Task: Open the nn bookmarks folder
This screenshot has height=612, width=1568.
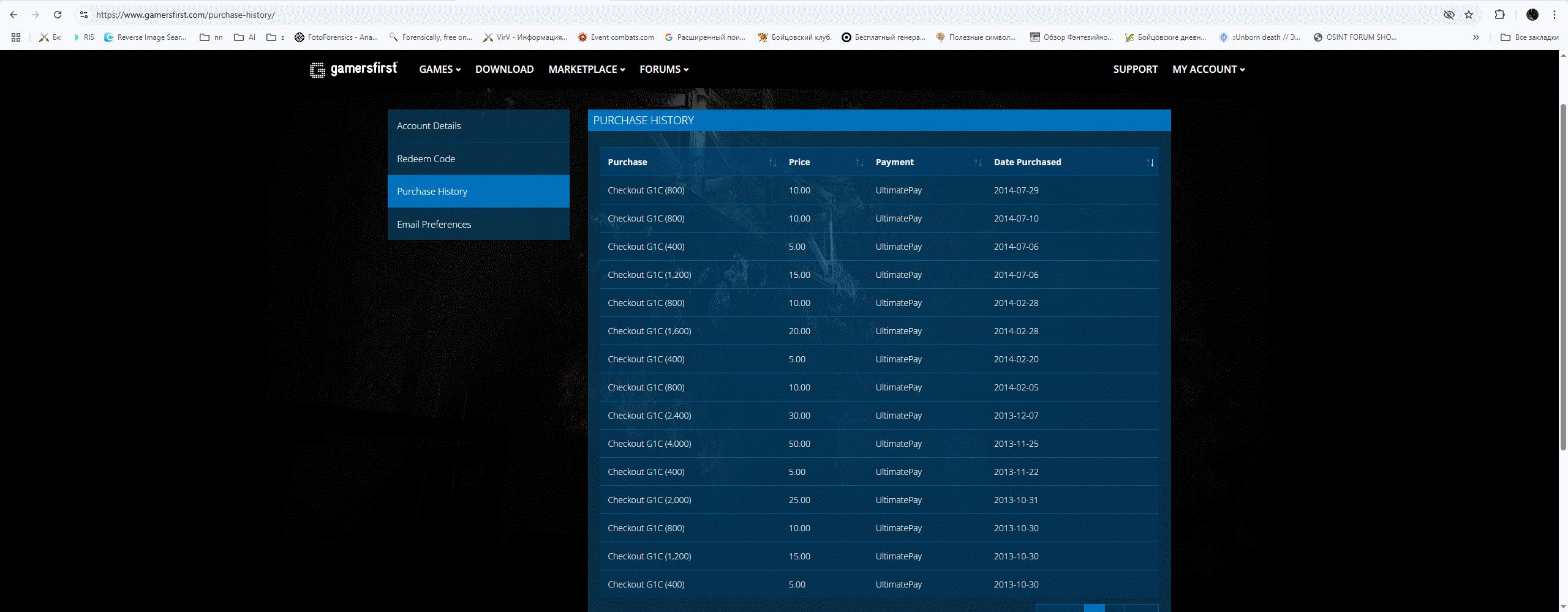Action: click(x=211, y=37)
